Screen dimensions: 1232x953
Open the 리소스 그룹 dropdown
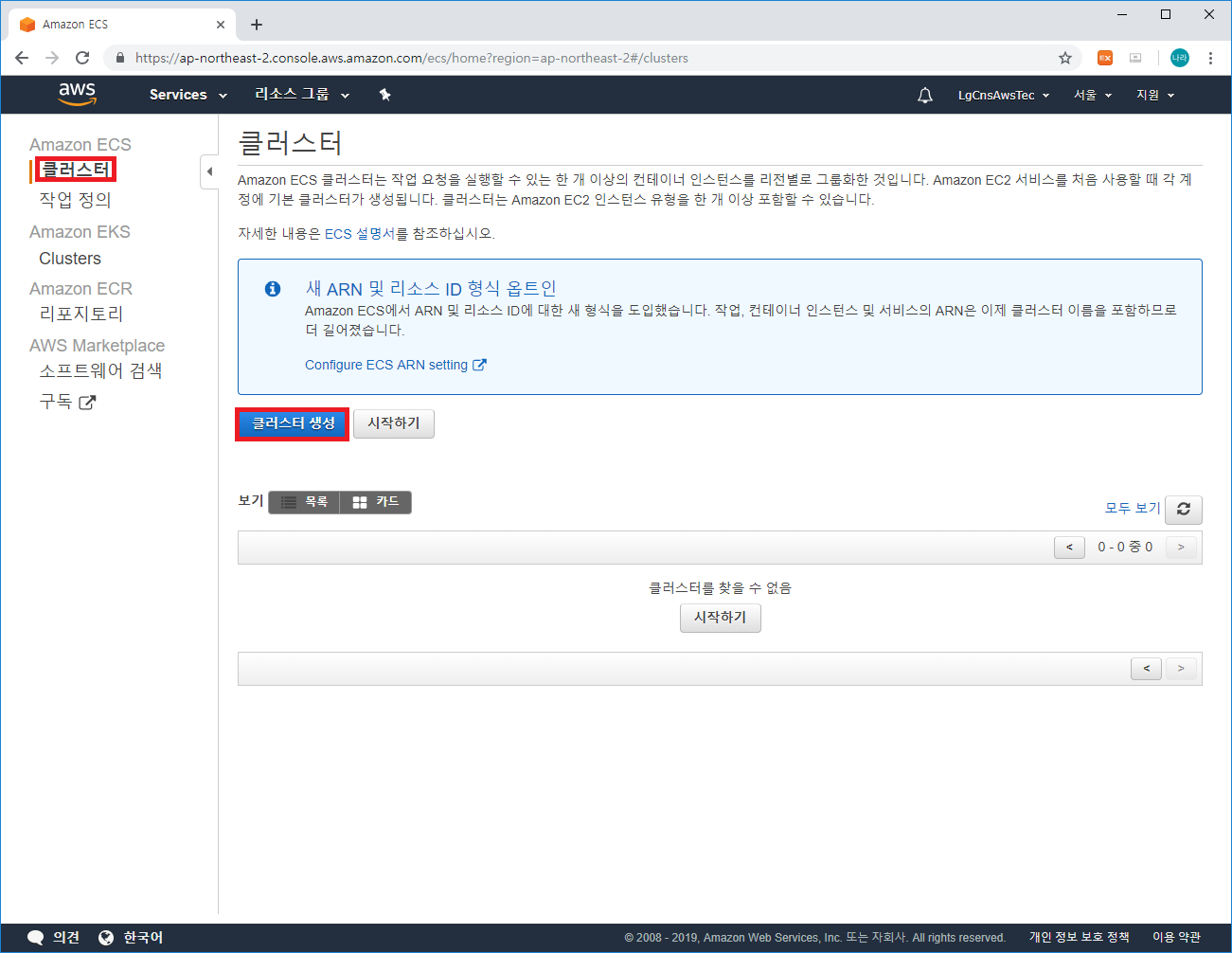(302, 95)
